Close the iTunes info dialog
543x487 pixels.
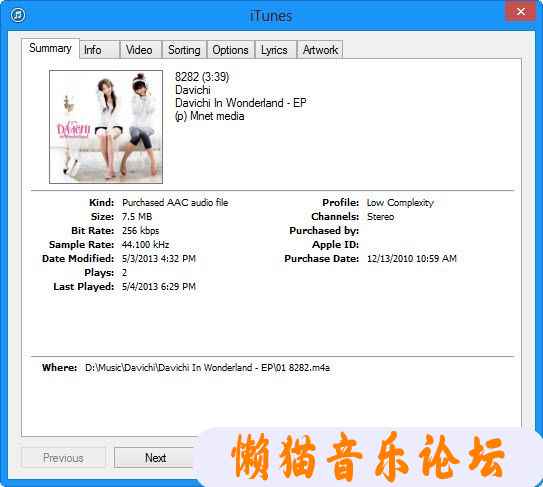click(x=520, y=12)
